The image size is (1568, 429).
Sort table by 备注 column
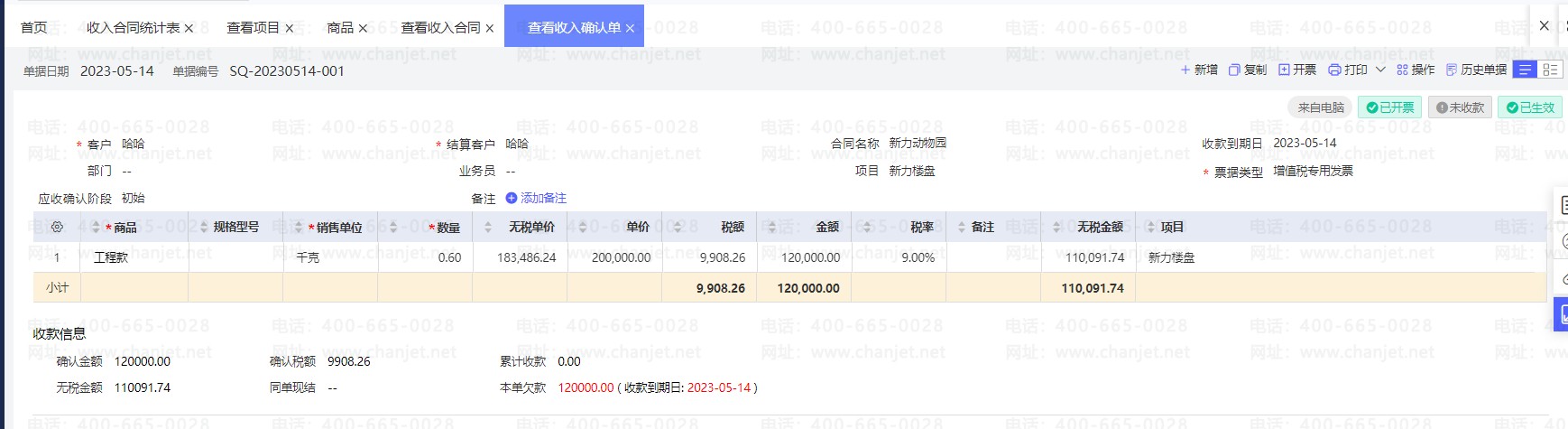pyautogui.click(x=962, y=228)
